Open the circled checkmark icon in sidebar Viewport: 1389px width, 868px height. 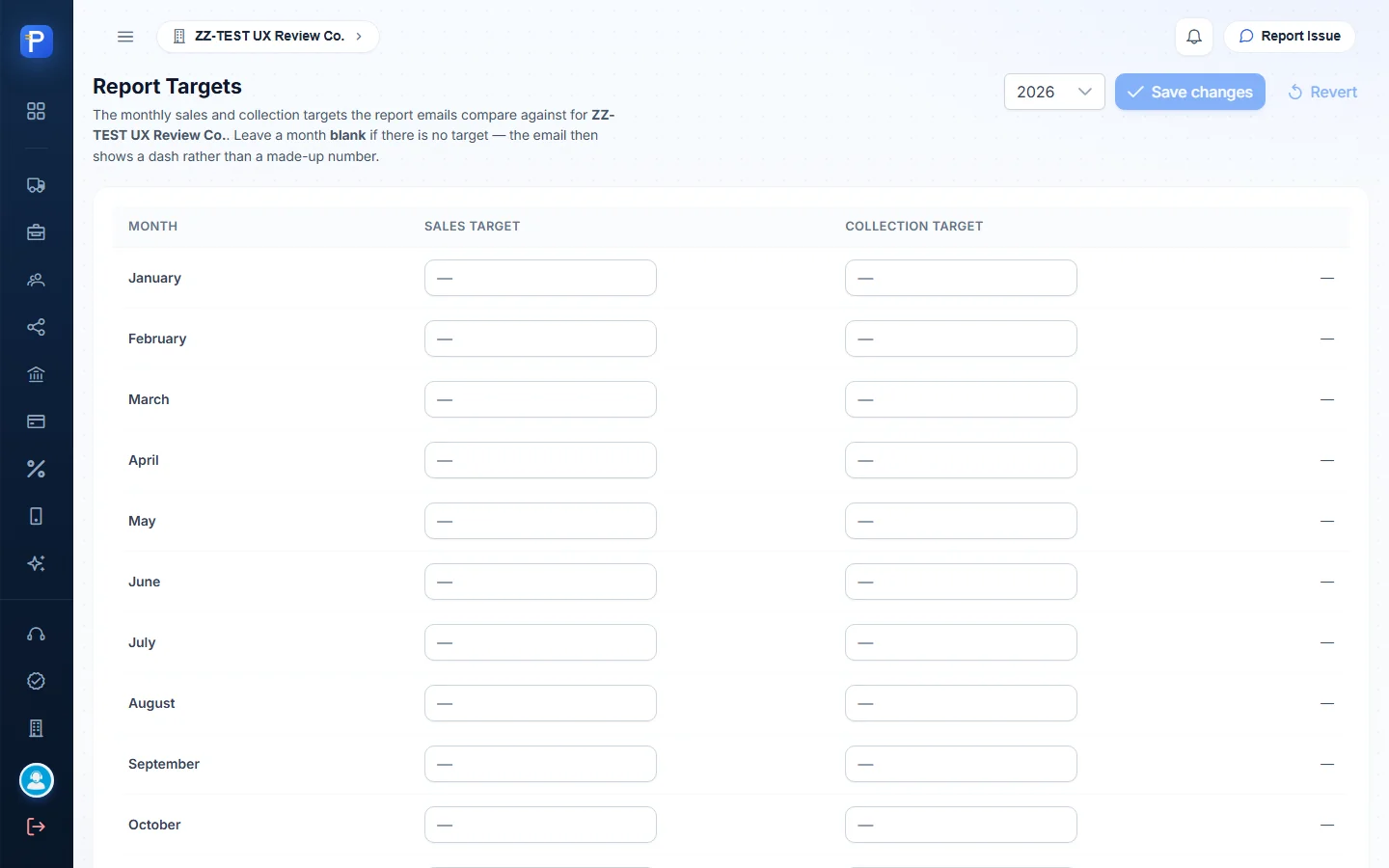point(36,681)
